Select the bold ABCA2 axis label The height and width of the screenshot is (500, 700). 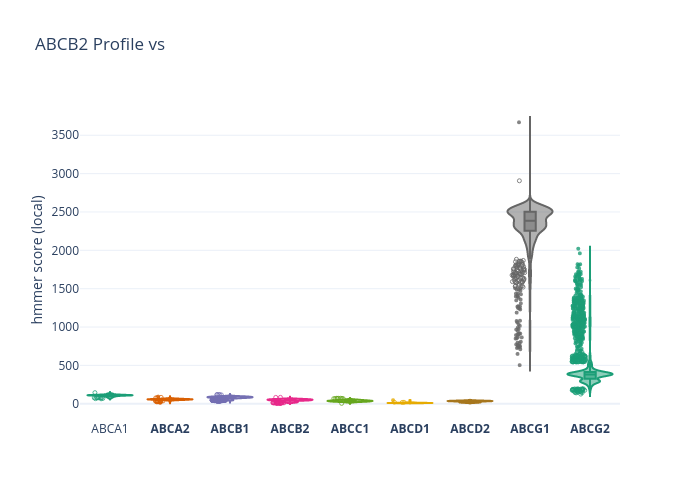point(170,429)
